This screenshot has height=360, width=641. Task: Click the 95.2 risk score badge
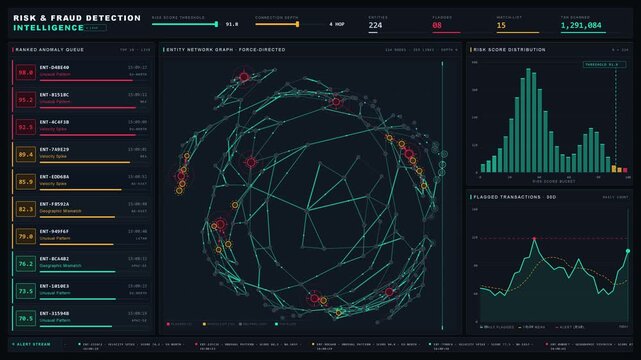click(x=26, y=100)
